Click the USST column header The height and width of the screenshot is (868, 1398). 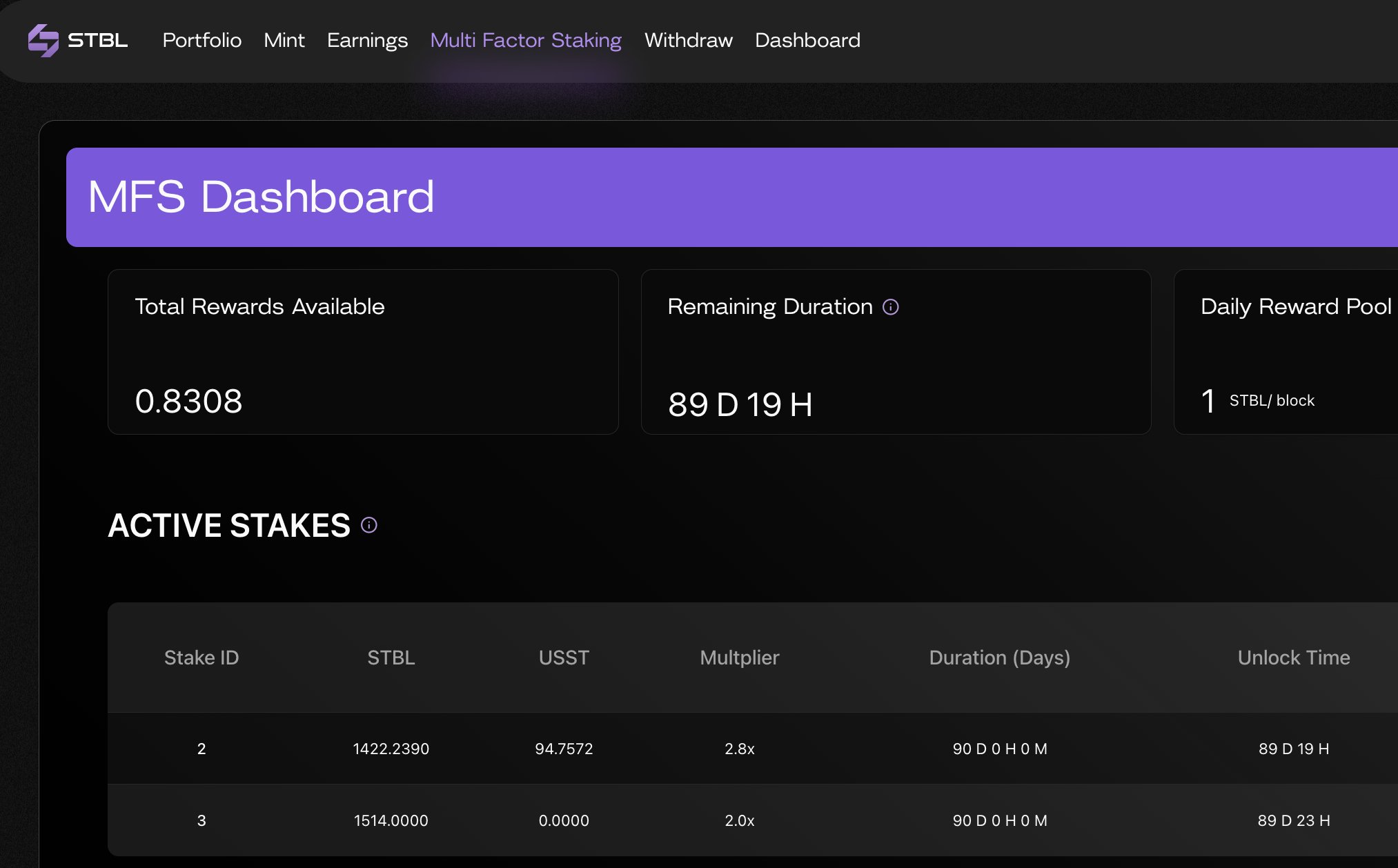(564, 658)
